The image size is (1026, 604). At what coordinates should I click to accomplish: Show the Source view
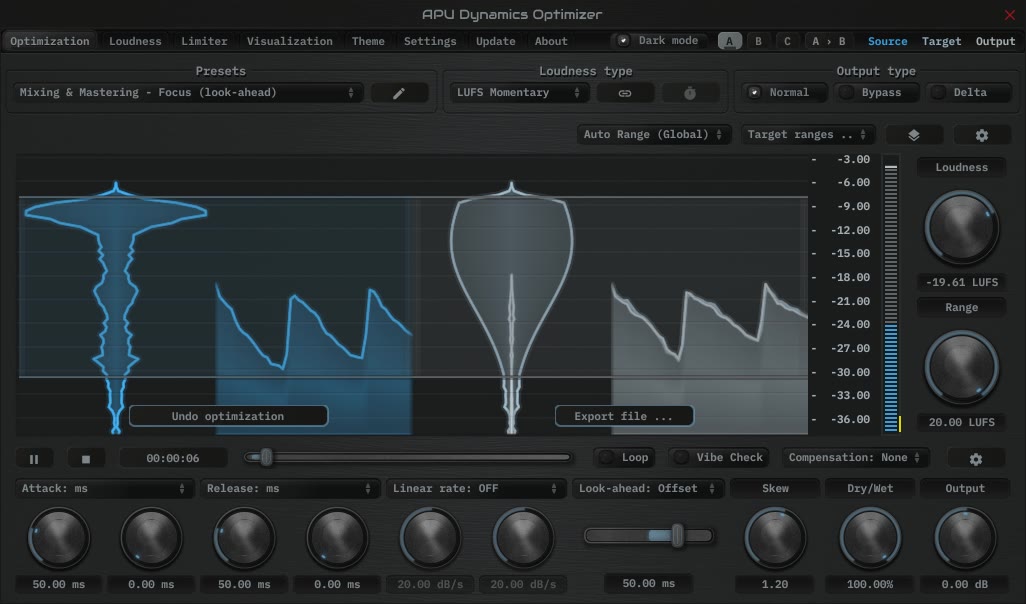[x=887, y=41]
